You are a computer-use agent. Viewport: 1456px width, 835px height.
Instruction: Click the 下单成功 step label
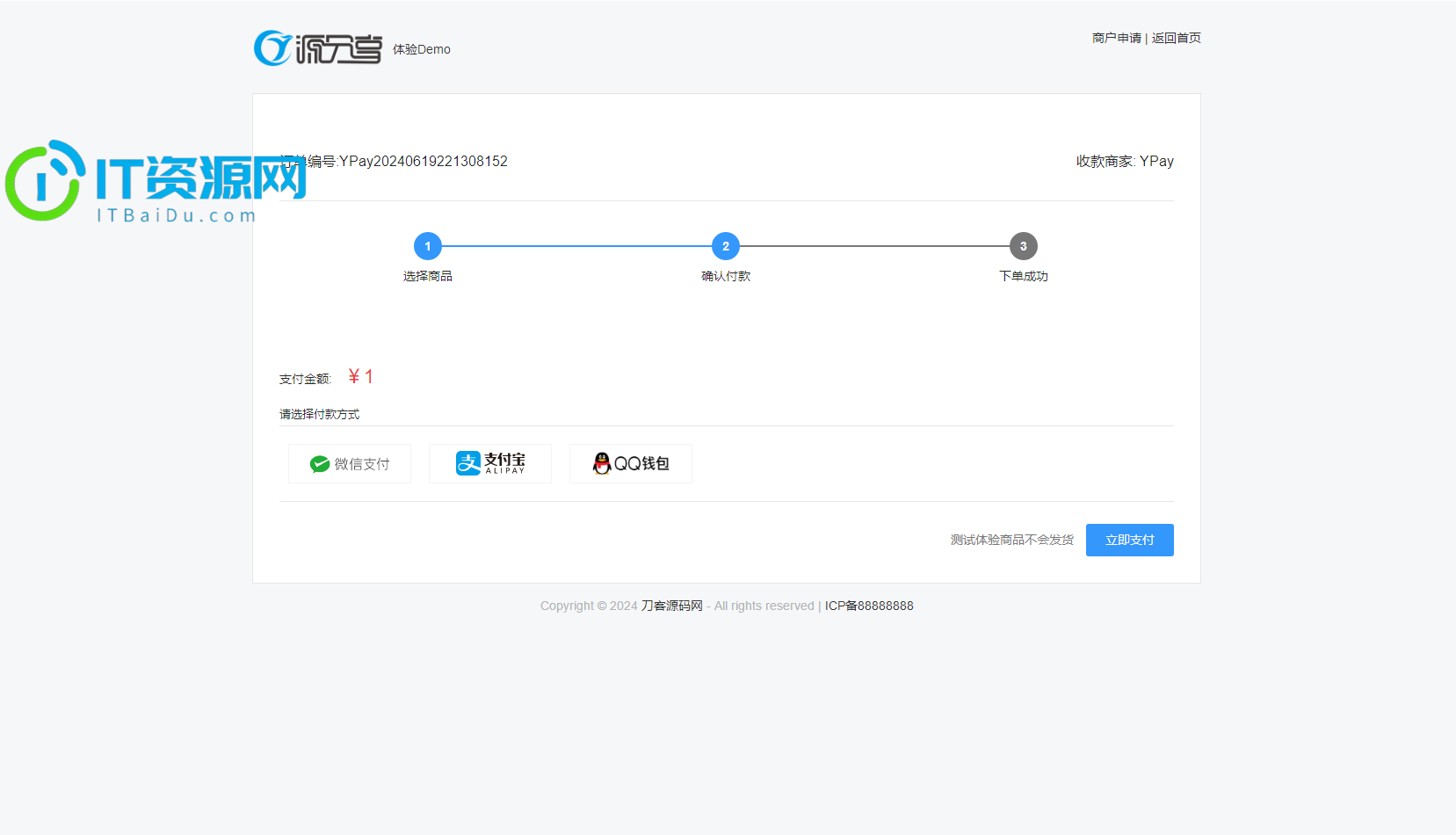[x=1024, y=276]
